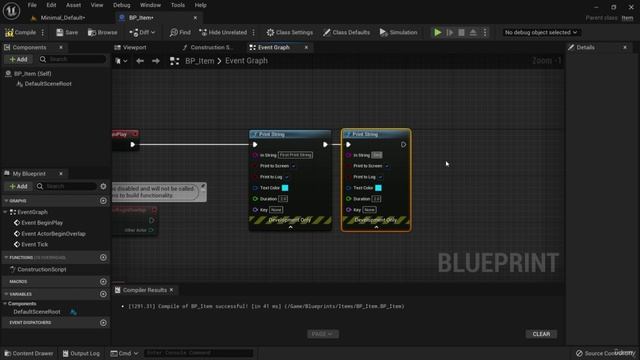Open play mode options menu

coord(485,32)
